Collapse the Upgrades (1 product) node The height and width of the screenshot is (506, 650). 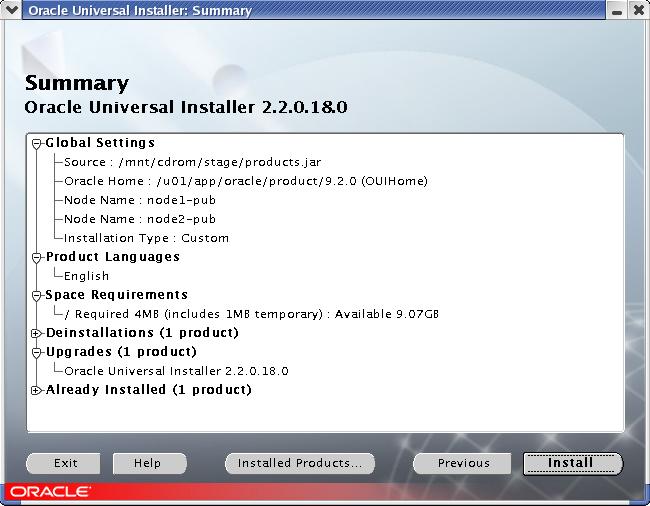coord(37,352)
